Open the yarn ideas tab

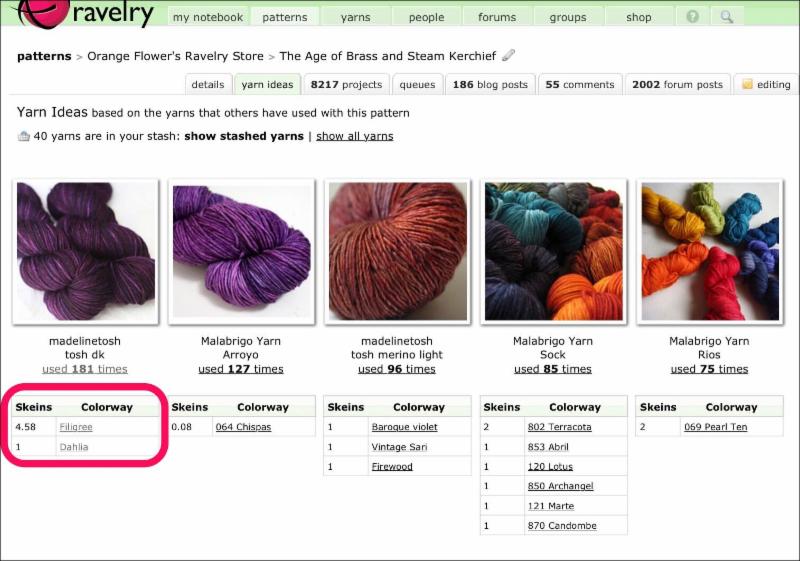[x=267, y=85]
